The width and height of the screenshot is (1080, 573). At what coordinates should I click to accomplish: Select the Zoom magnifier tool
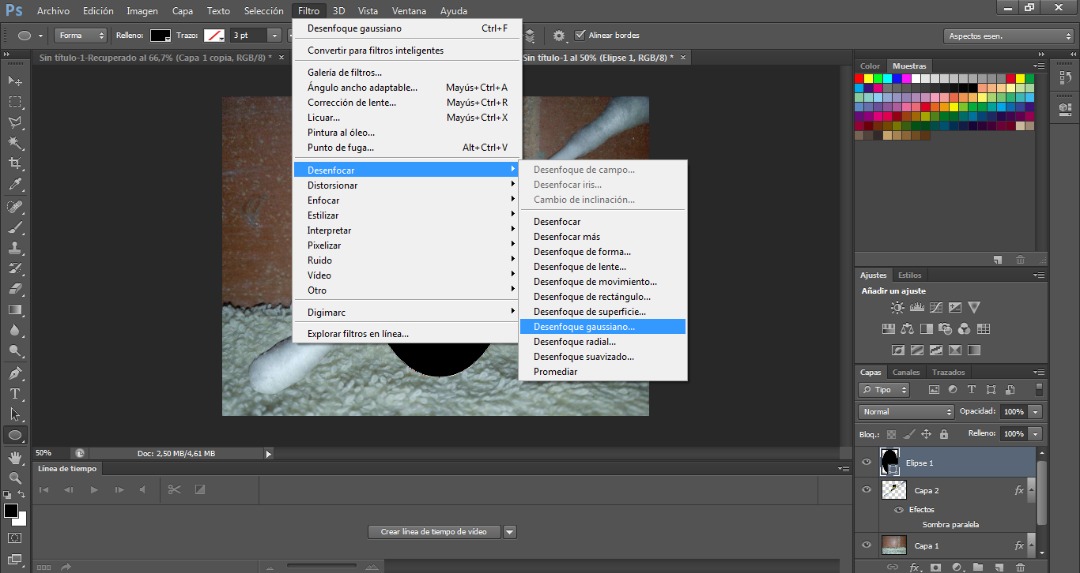pyautogui.click(x=15, y=478)
